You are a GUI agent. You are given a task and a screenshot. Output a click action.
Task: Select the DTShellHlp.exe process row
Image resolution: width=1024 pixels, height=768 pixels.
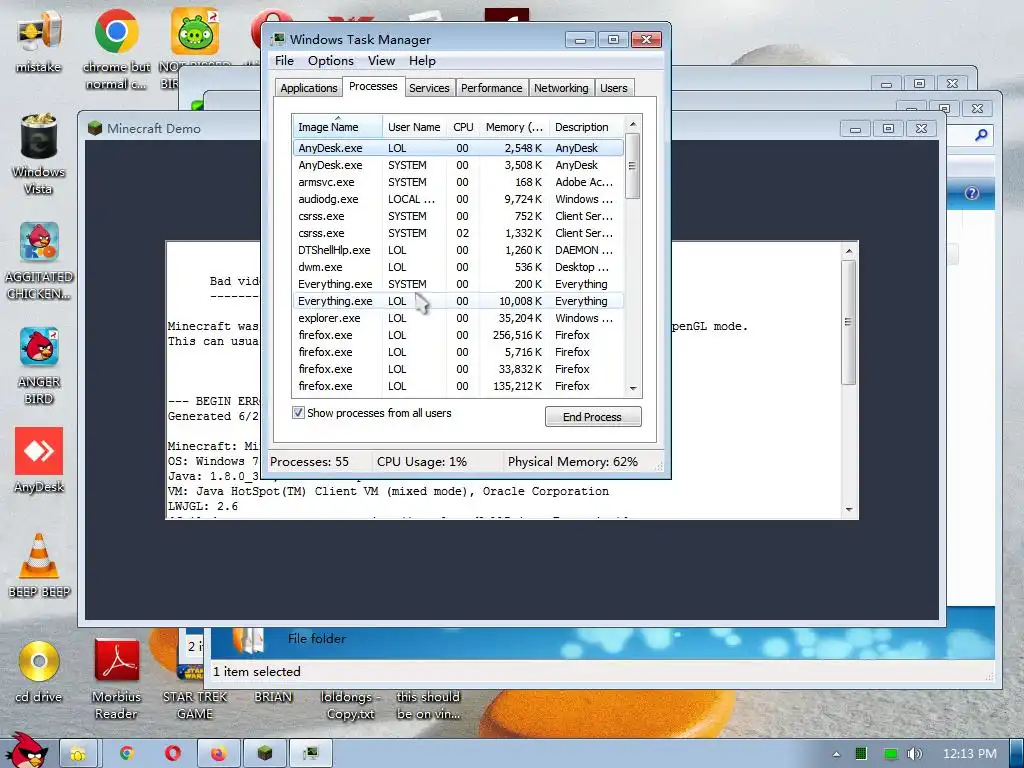pyautogui.click(x=458, y=250)
